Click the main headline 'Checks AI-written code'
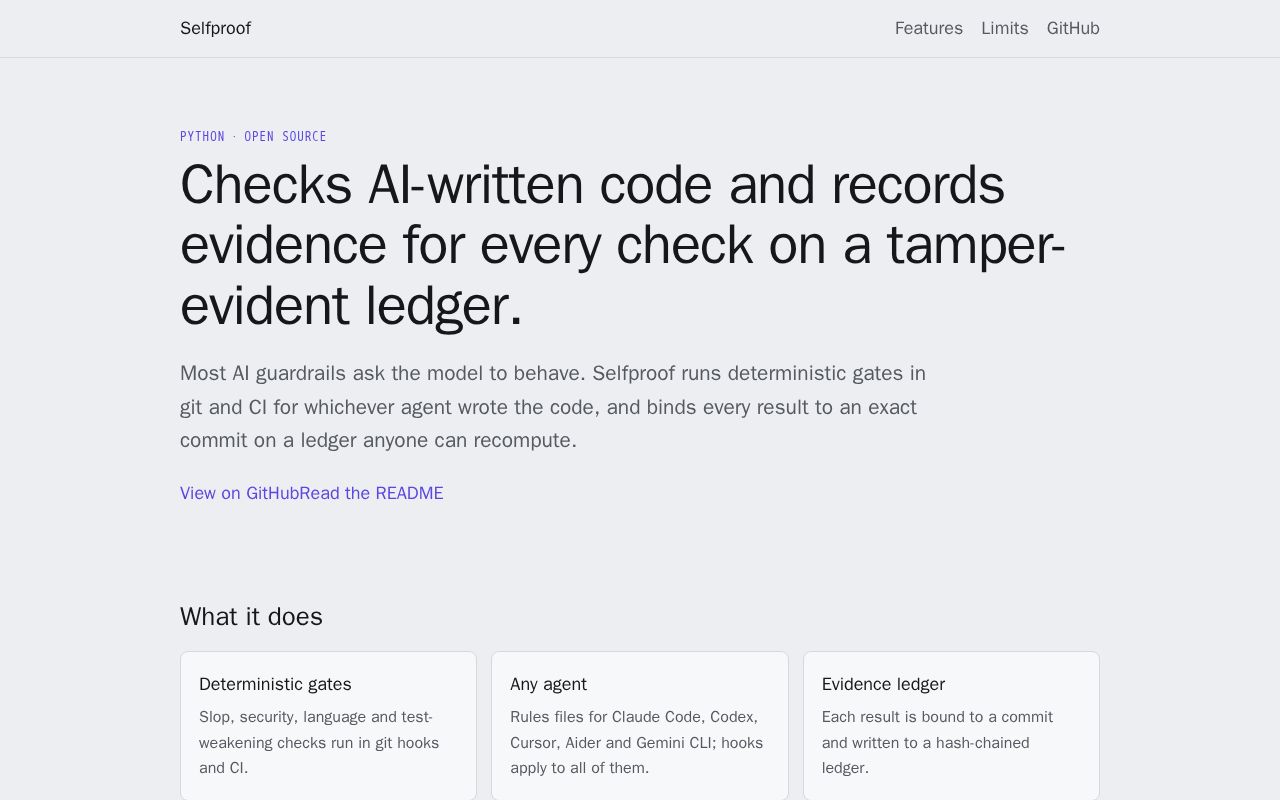 pos(623,245)
